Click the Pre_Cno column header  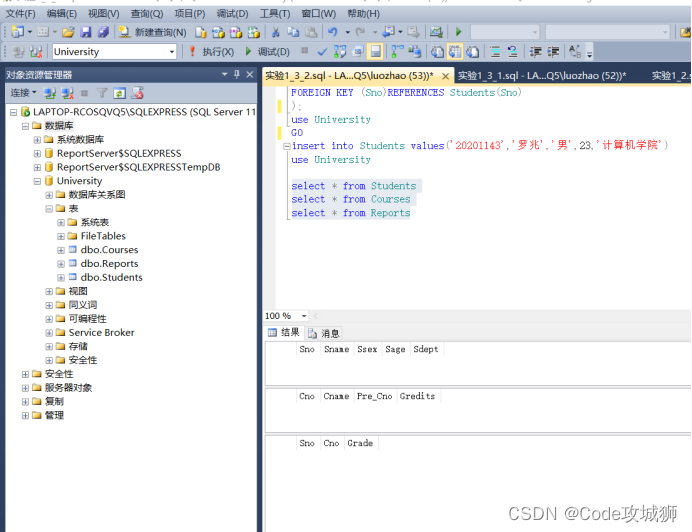tap(374, 396)
